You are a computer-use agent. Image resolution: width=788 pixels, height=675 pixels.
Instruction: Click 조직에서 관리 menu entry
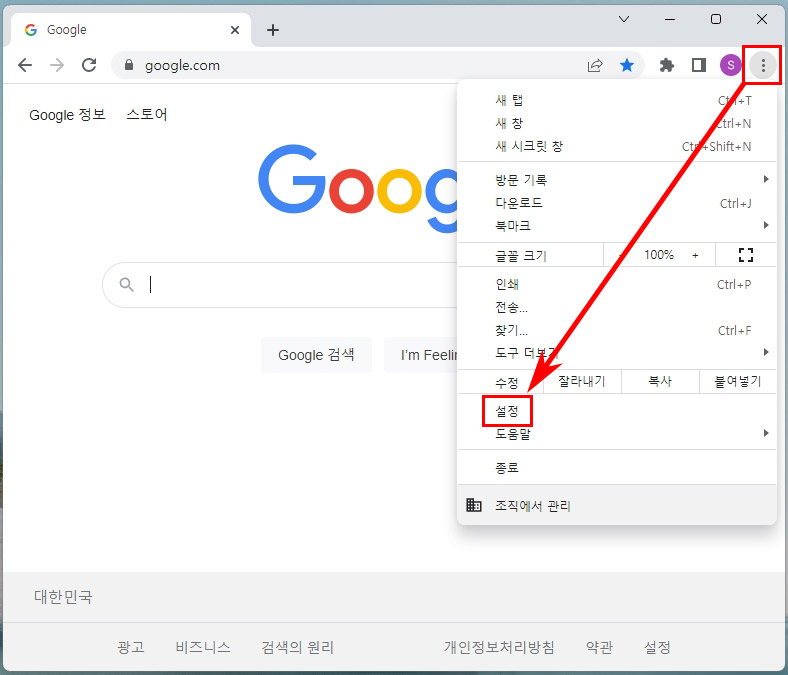pyautogui.click(x=617, y=505)
